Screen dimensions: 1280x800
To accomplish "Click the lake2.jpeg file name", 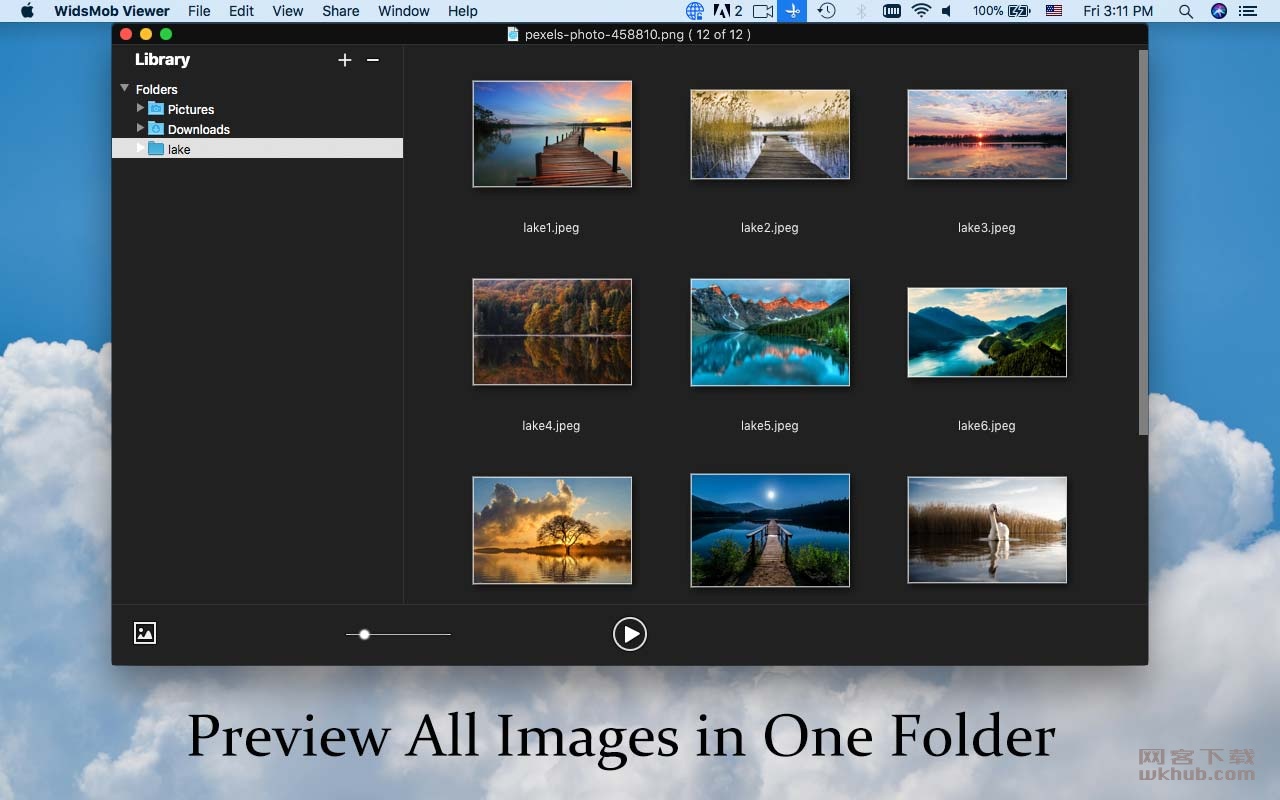I will [x=770, y=227].
